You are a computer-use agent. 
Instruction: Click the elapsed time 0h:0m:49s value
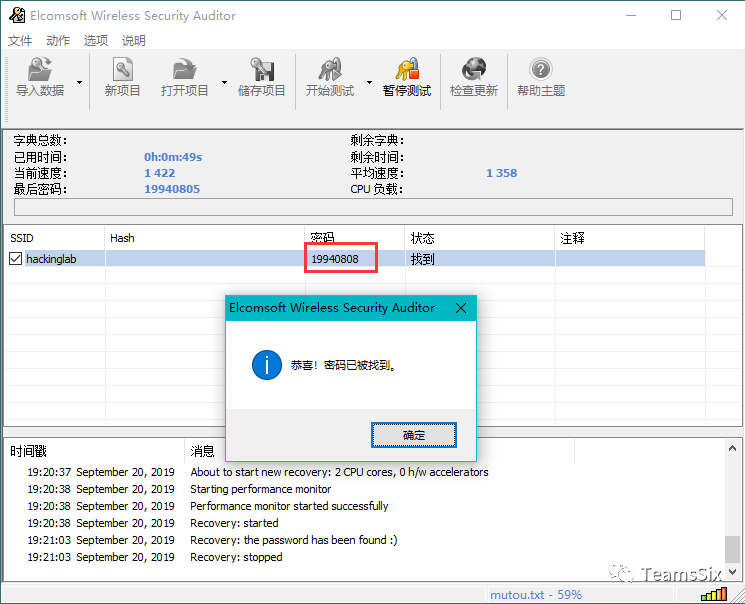point(173,157)
